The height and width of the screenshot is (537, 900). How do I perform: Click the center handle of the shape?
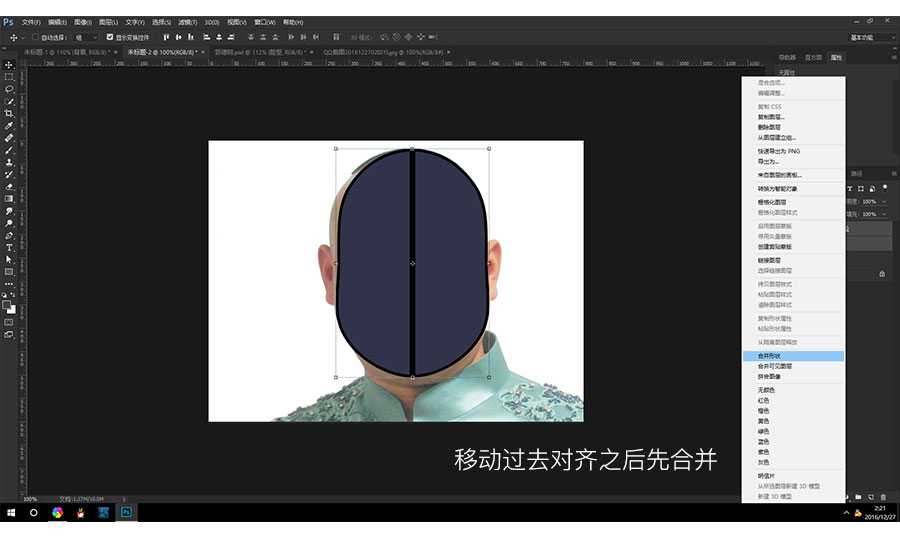[x=412, y=263]
